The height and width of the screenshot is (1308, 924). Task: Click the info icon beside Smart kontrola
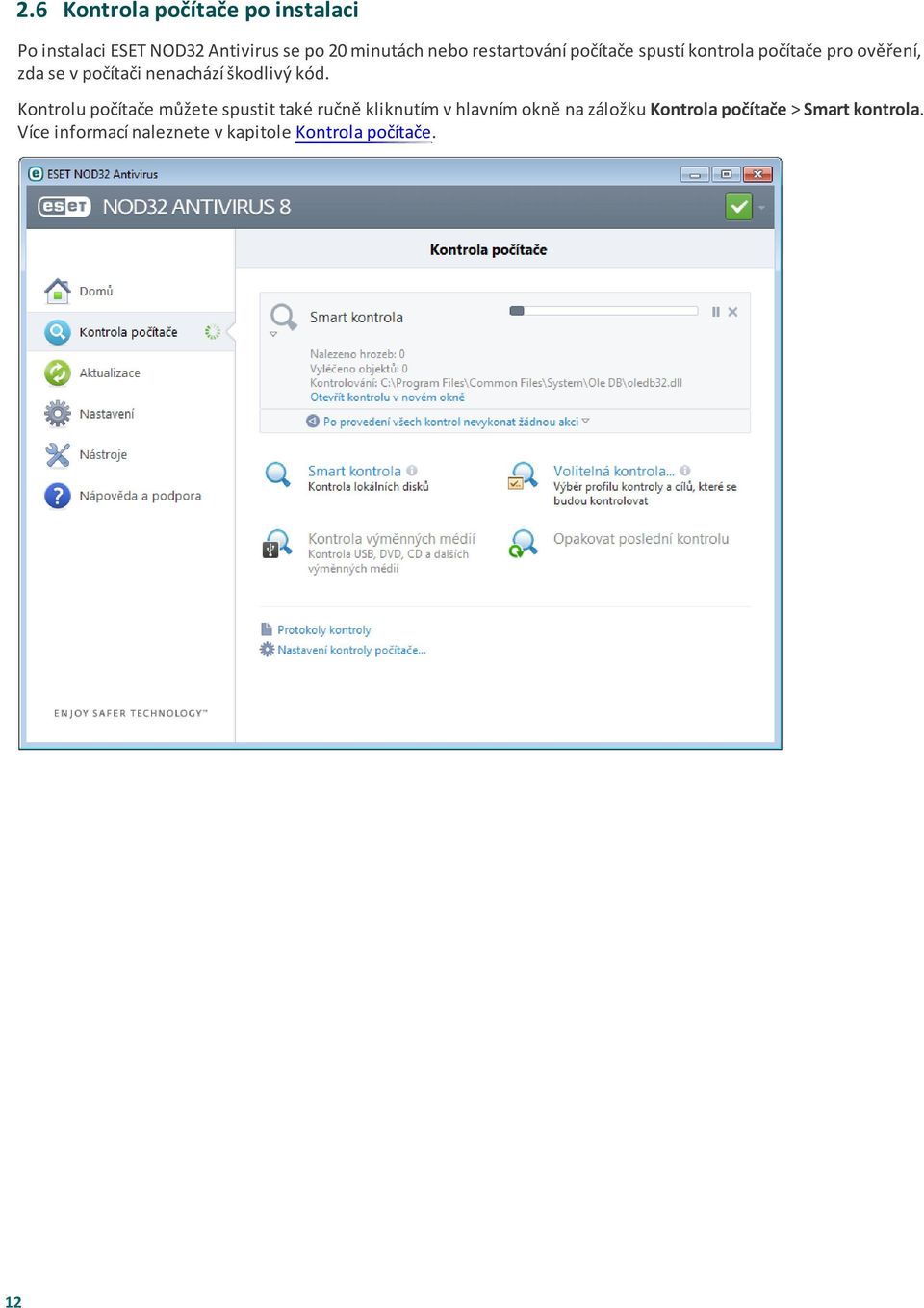(x=412, y=471)
